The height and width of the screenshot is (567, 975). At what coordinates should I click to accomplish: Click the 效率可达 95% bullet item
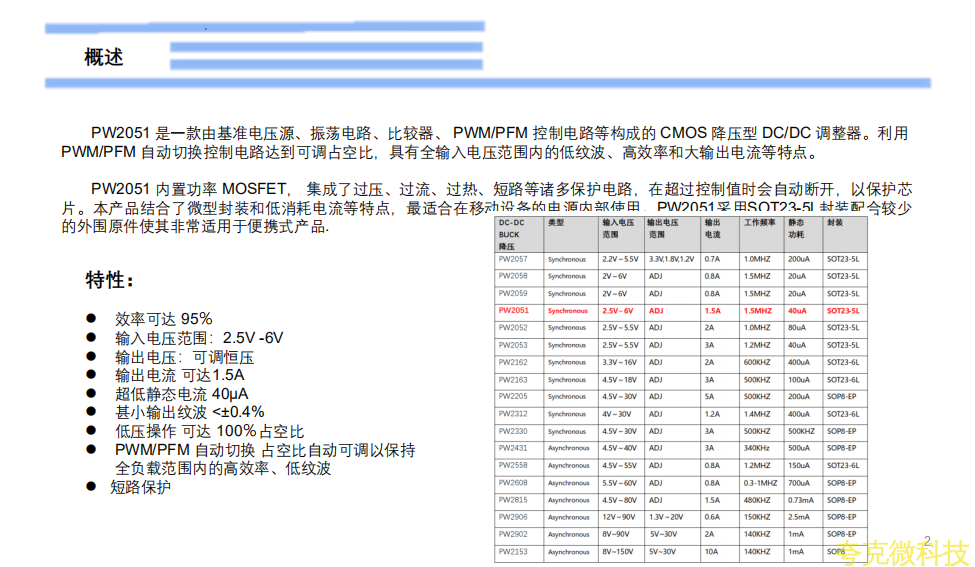163,319
